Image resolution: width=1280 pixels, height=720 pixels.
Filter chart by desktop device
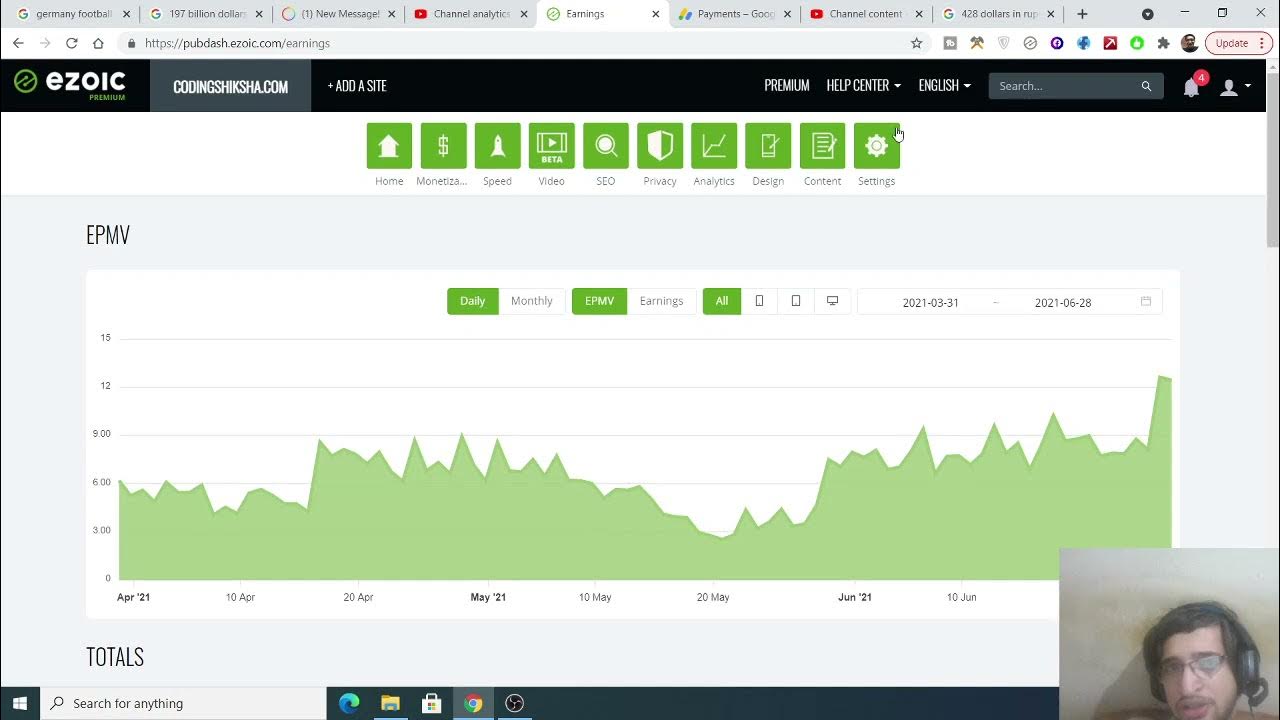(x=832, y=301)
